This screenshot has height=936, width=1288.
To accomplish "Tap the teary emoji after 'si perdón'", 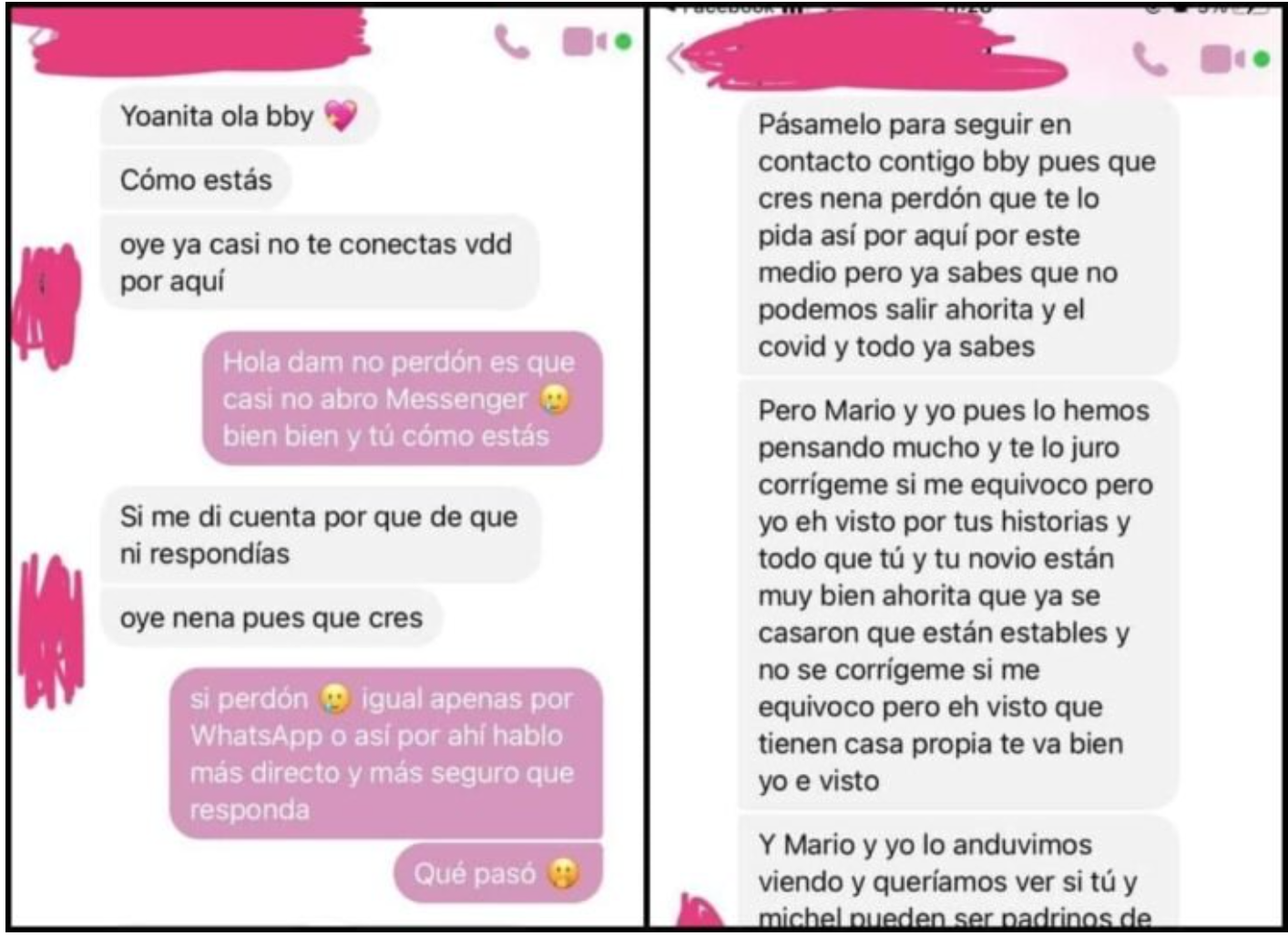I will tap(334, 698).
